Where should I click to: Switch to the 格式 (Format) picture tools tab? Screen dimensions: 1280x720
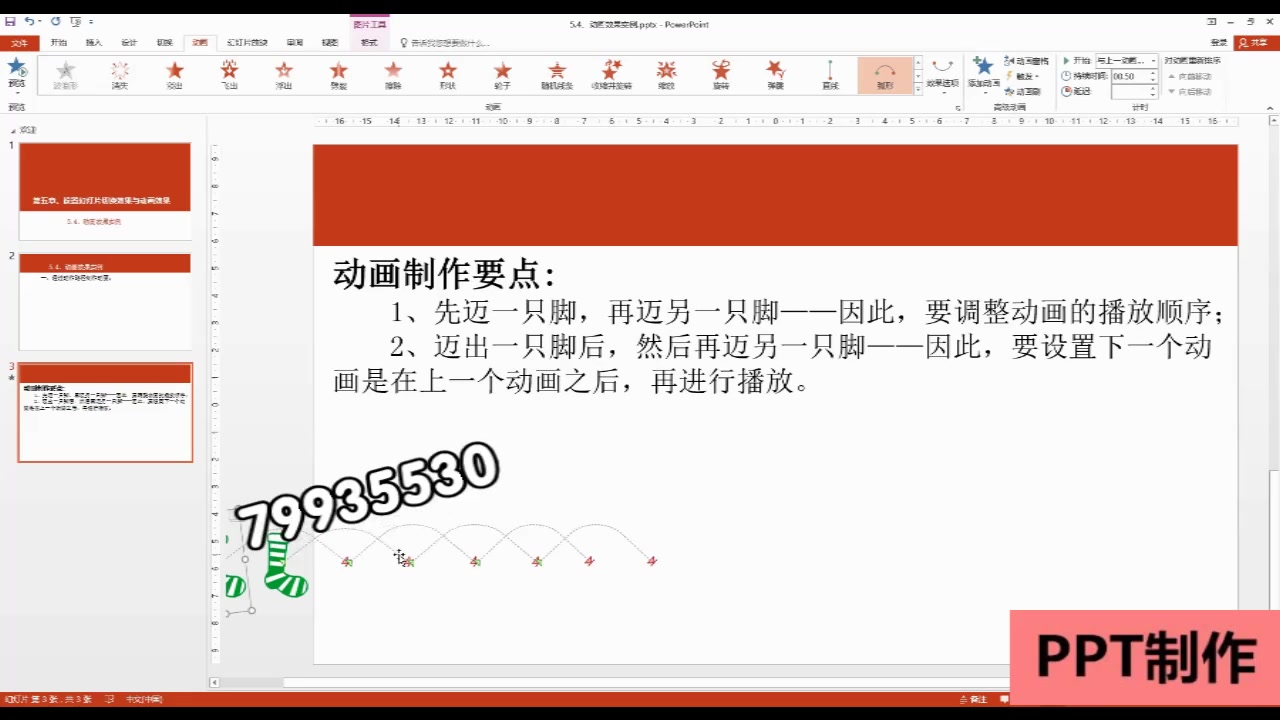[x=369, y=43]
